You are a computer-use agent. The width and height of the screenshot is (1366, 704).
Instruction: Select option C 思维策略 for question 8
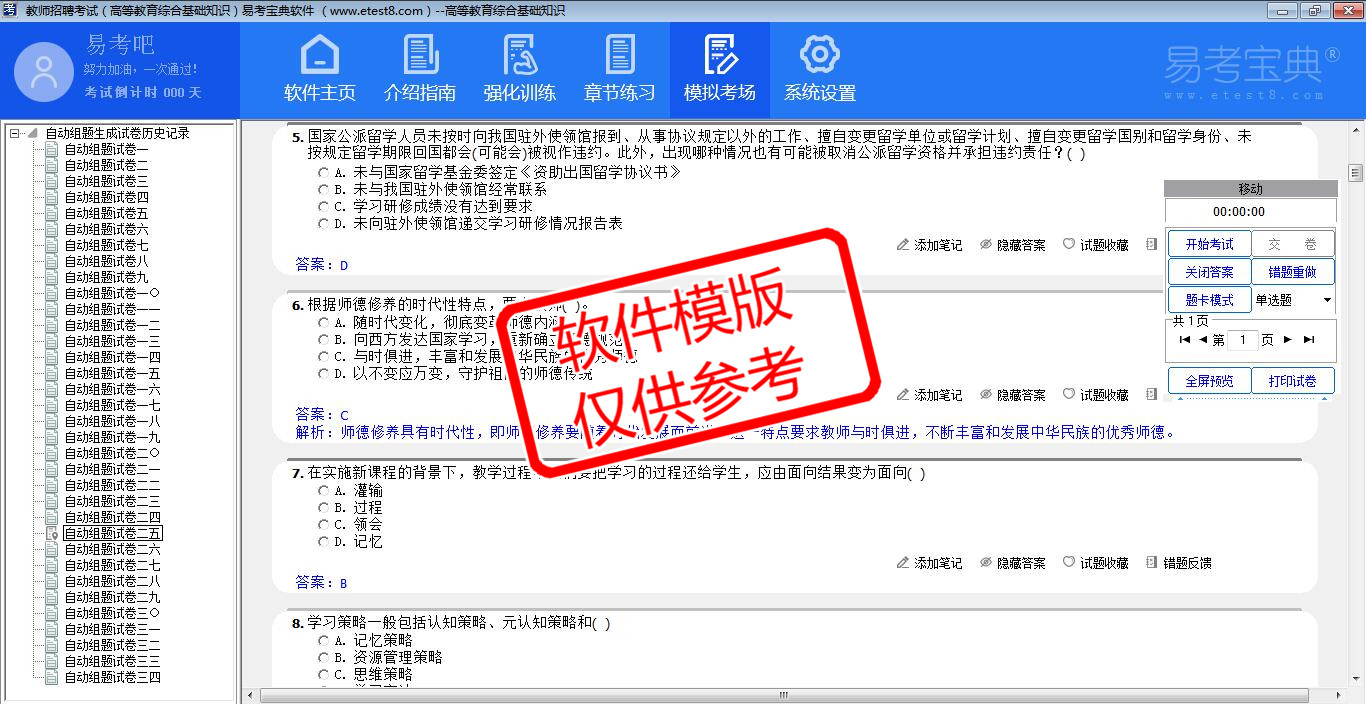pyautogui.click(x=323, y=674)
